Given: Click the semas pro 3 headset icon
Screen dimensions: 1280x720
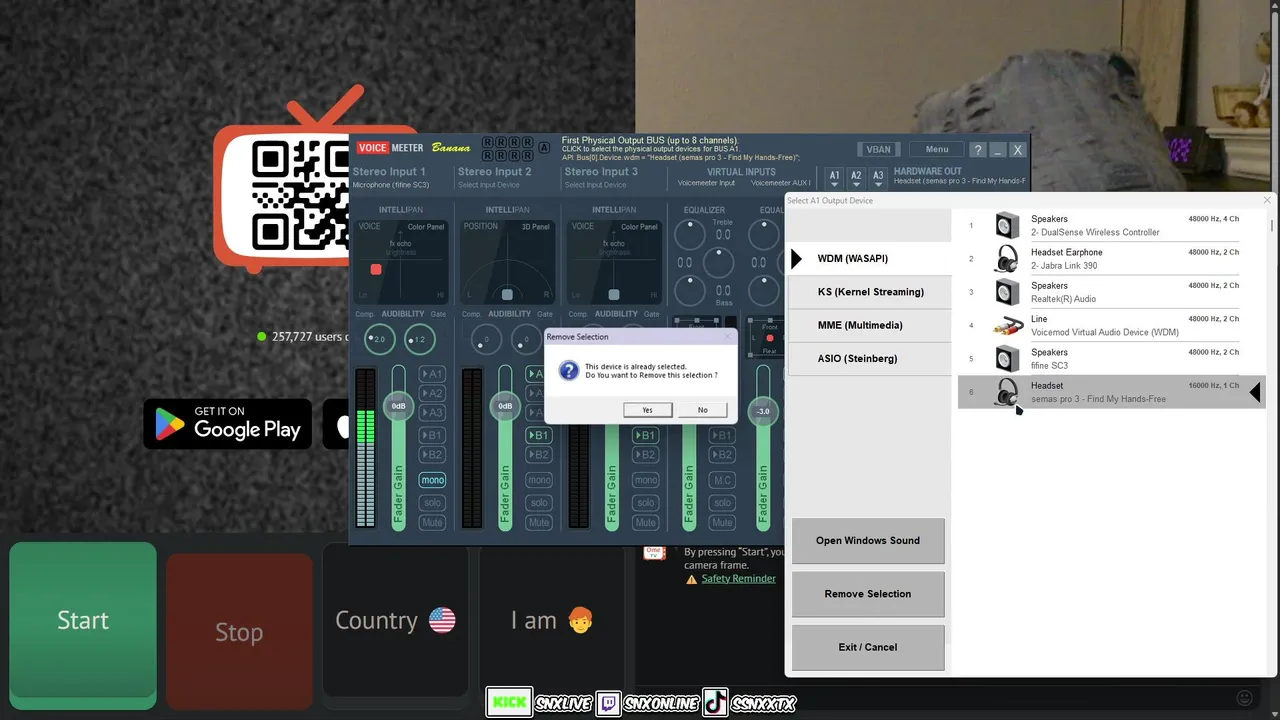Looking at the screenshot, I should click(1006, 392).
